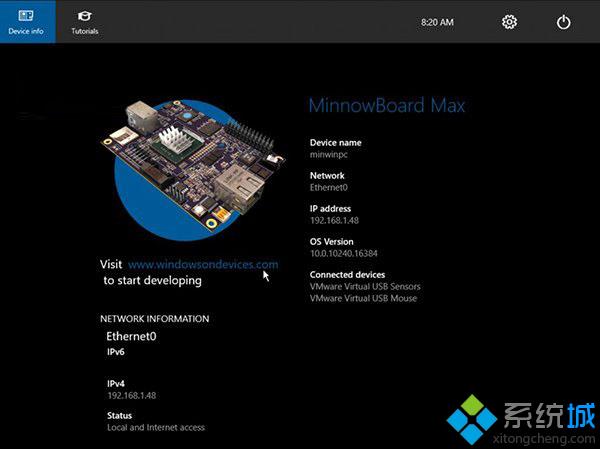Select the IP address value under IP address
The width and height of the screenshot is (600, 449).
point(334,220)
